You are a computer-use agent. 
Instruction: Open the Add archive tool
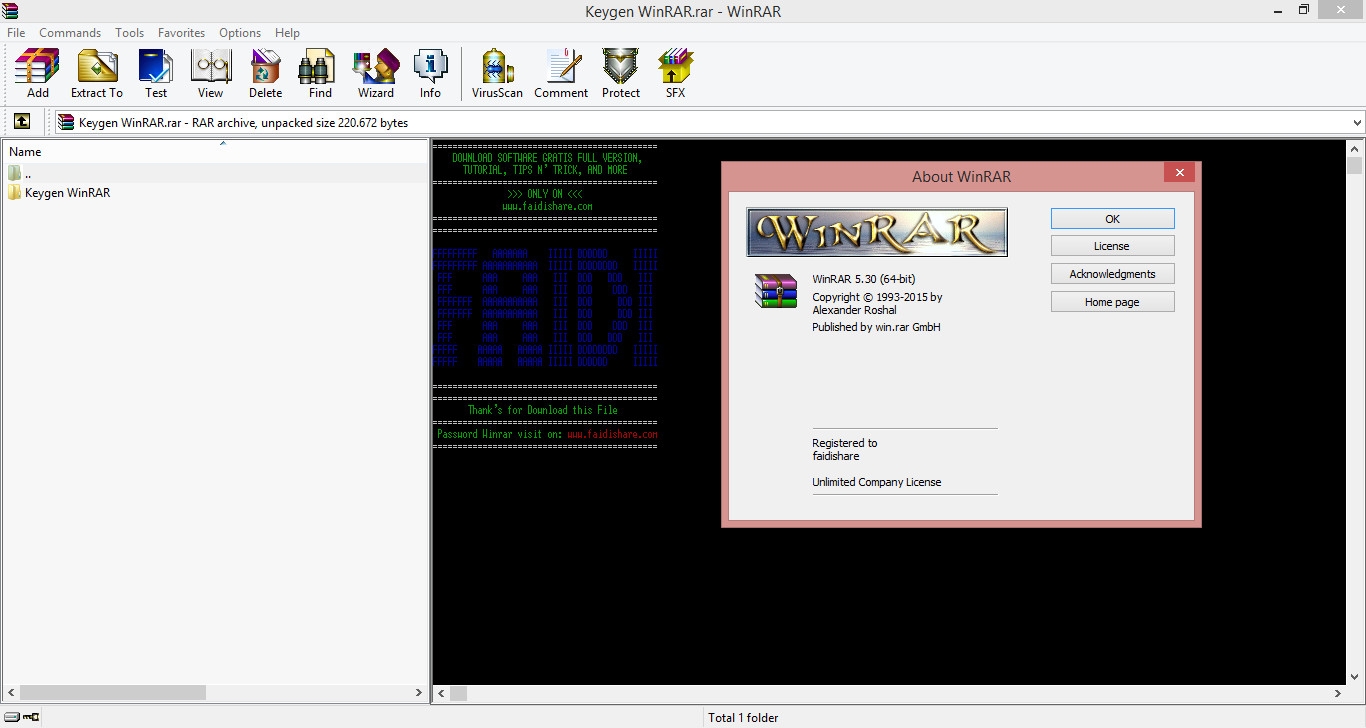click(x=36, y=70)
